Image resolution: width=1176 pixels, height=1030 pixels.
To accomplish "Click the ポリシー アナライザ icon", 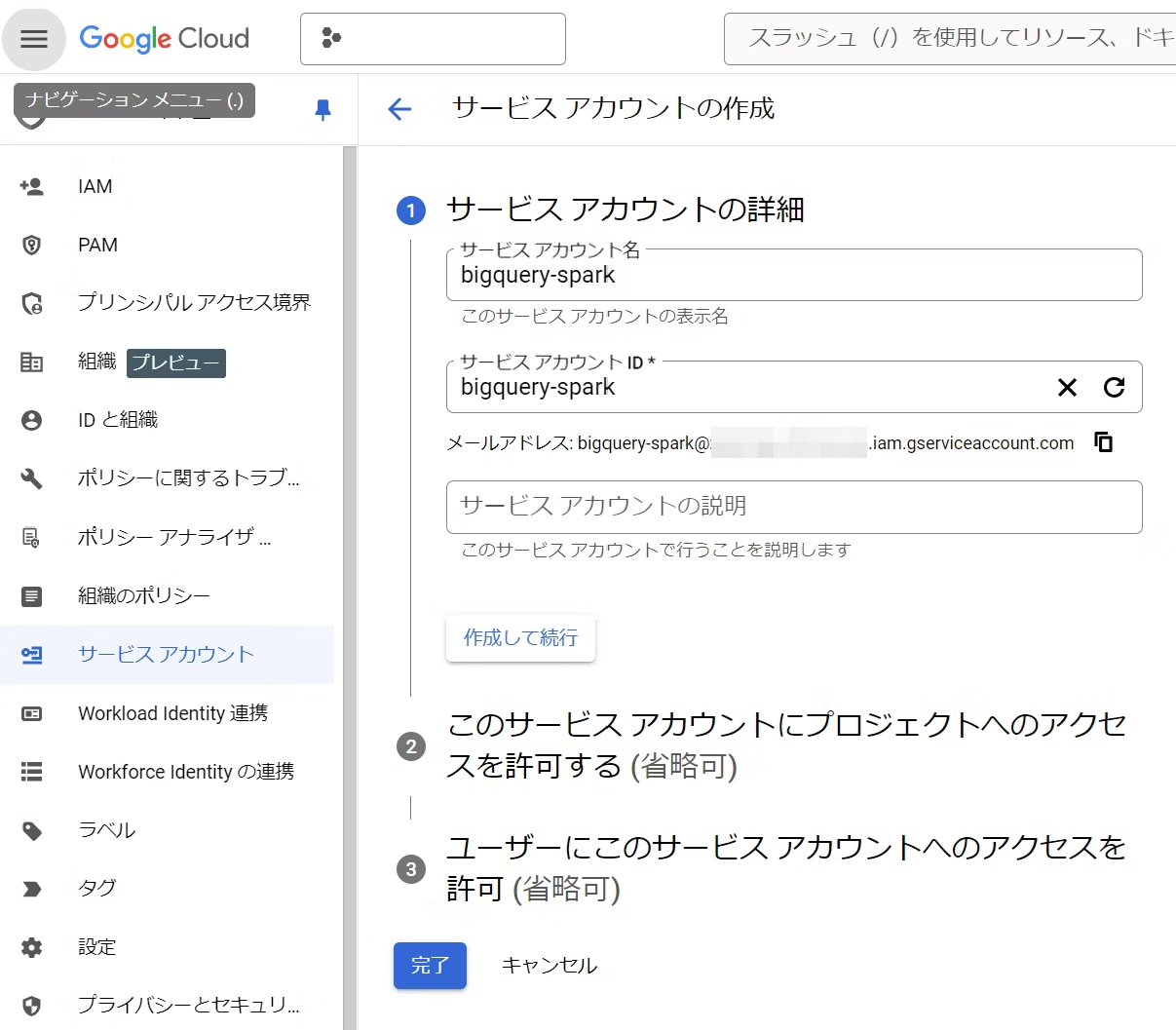I will (x=32, y=537).
